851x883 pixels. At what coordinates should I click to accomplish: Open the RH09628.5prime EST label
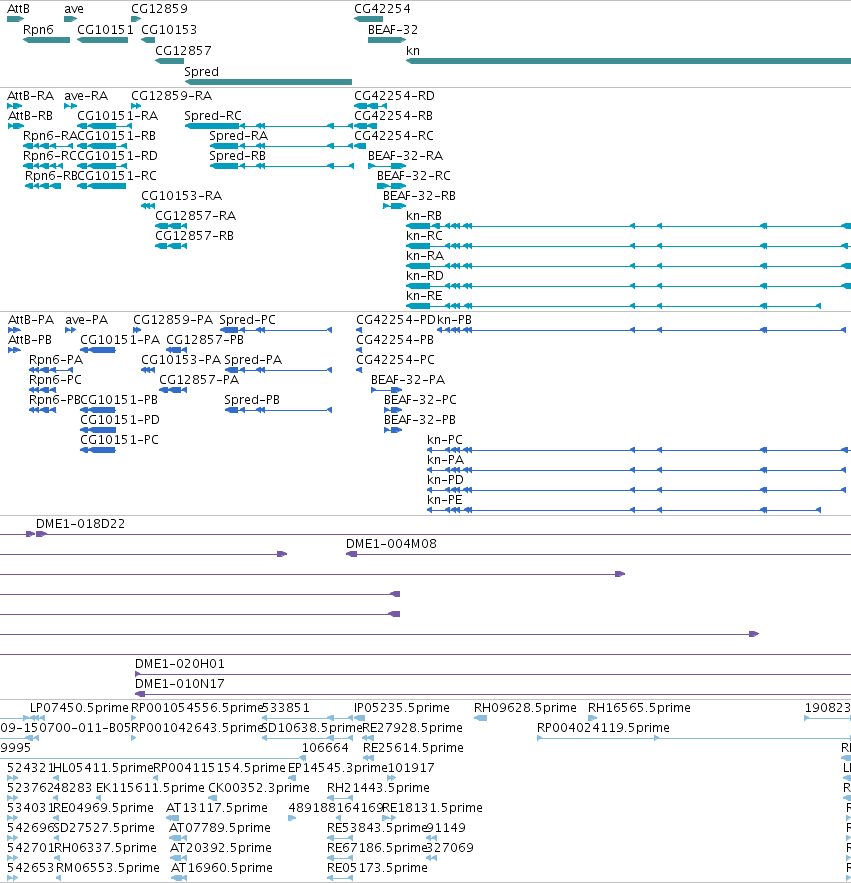(x=525, y=708)
